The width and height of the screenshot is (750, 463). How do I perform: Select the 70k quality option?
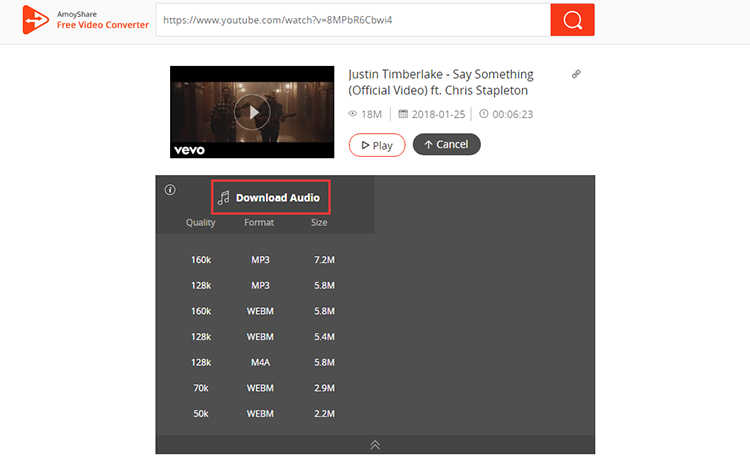[x=201, y=388]
